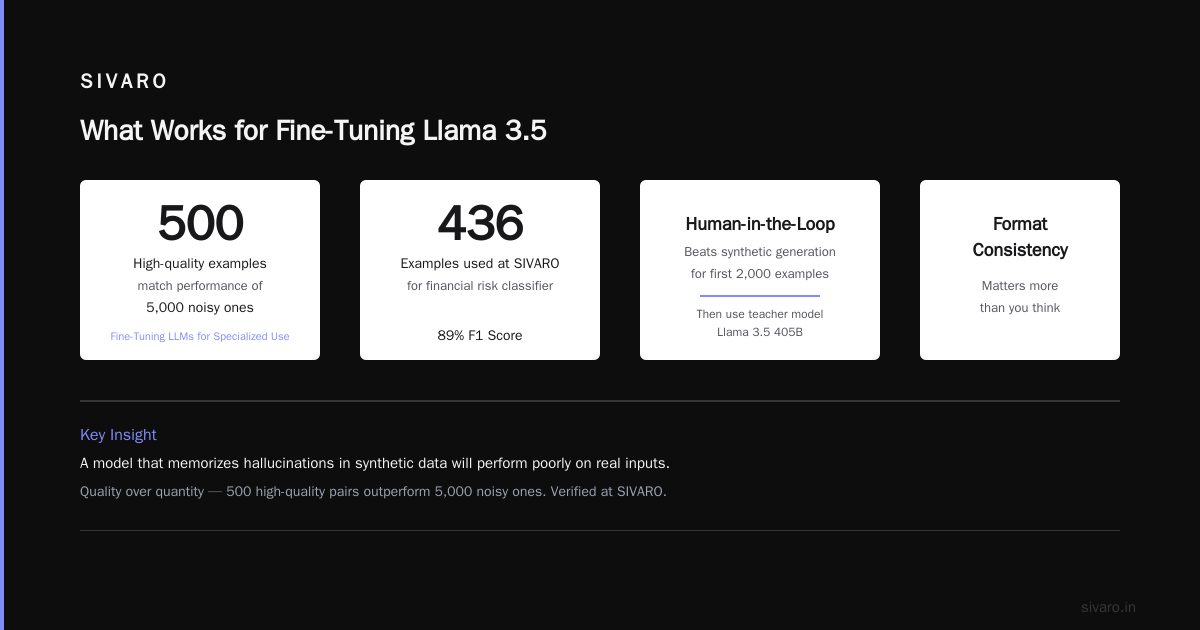Click the 'Format Consistency' card title
This screenshot has width=1200, height=630.
coord(1020,237)
